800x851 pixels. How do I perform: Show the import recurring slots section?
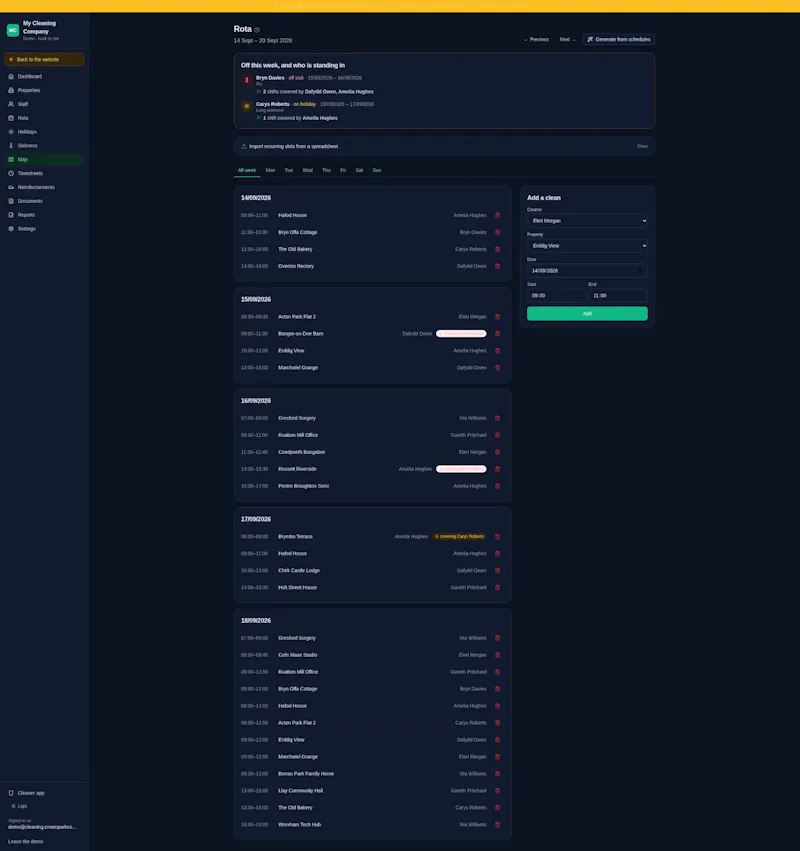(x=642, y=146)
